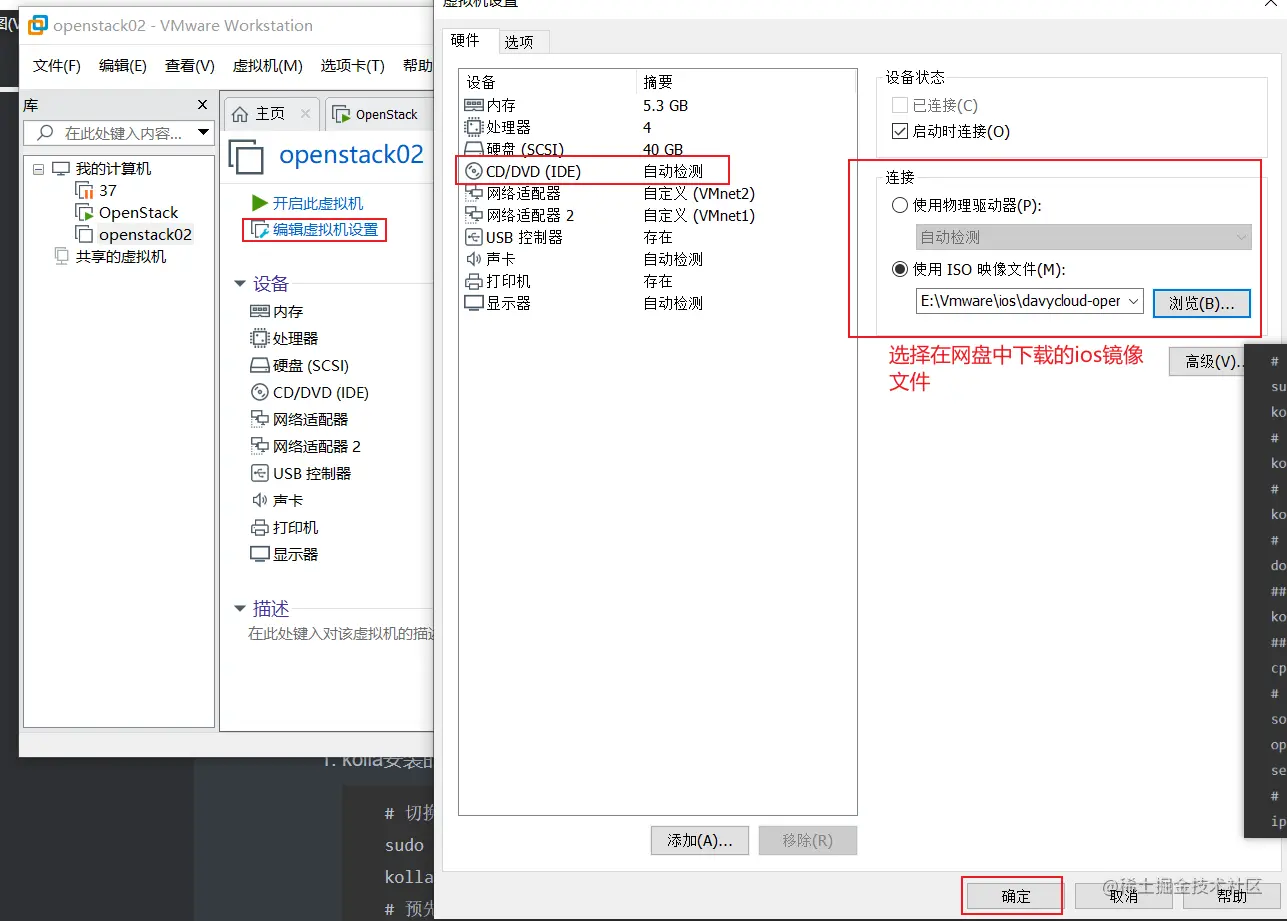Click 5.3 GB memory summary value
1287x921 pixels.
coord(665,105)
